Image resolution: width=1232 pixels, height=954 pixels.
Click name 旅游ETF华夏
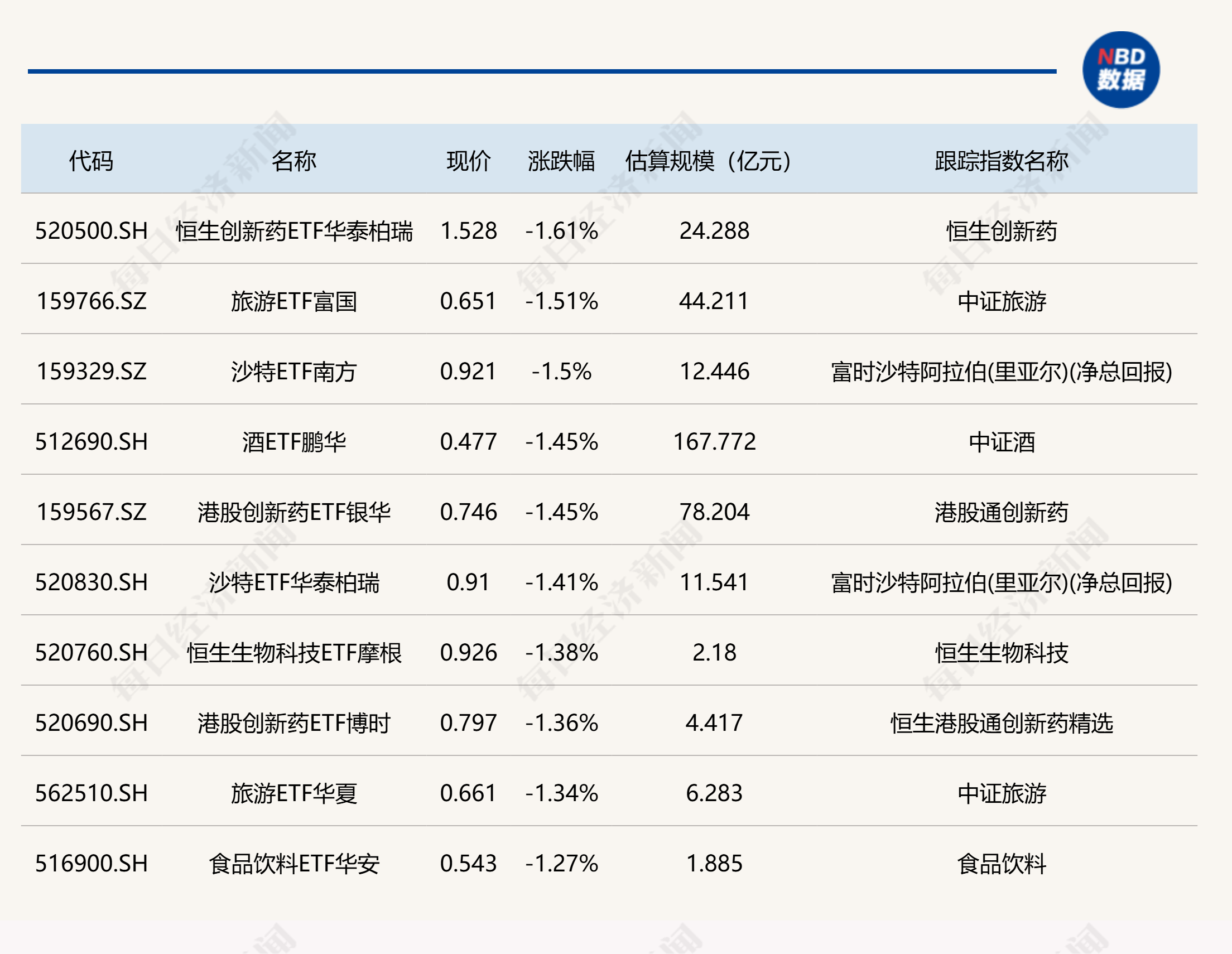point(294,793)
